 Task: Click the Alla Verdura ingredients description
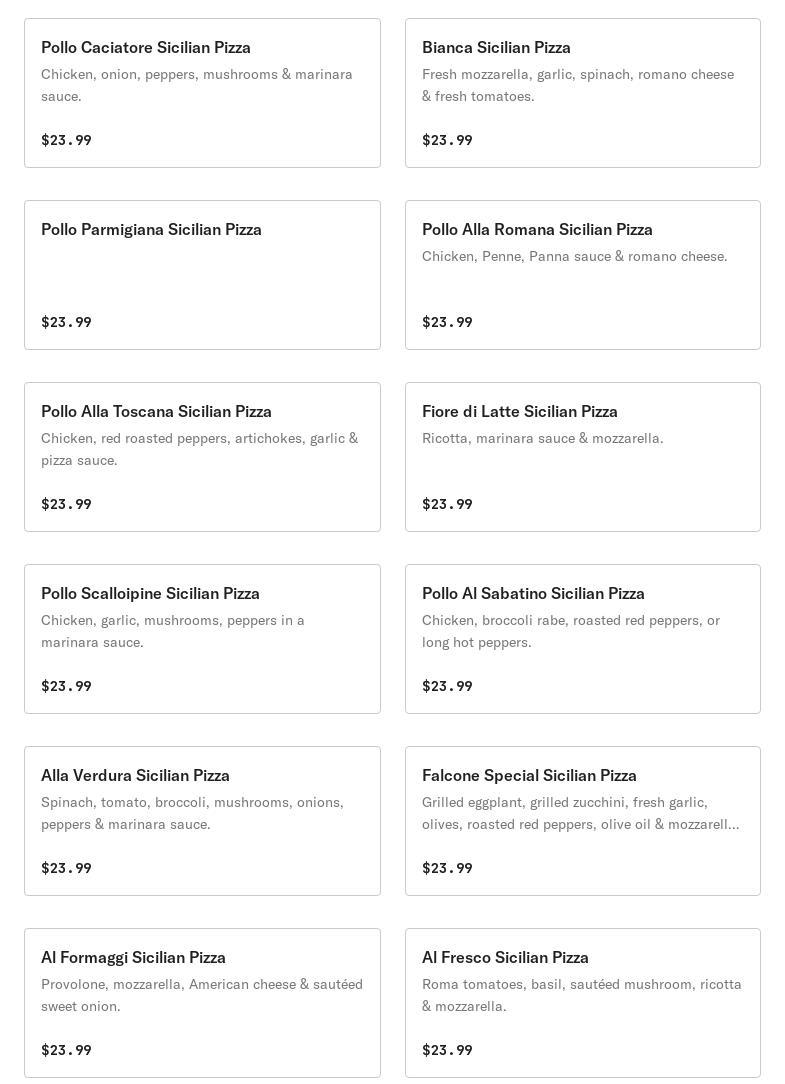click(x=192, y=813)
